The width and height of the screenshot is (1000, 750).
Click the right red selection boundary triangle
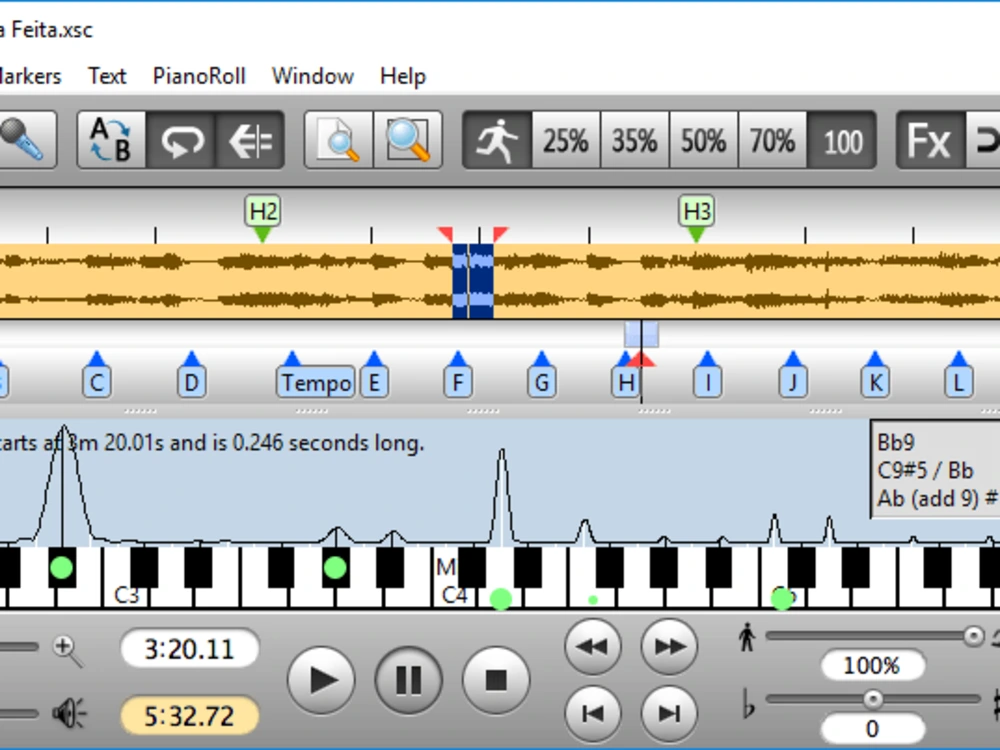pos(500,233)
